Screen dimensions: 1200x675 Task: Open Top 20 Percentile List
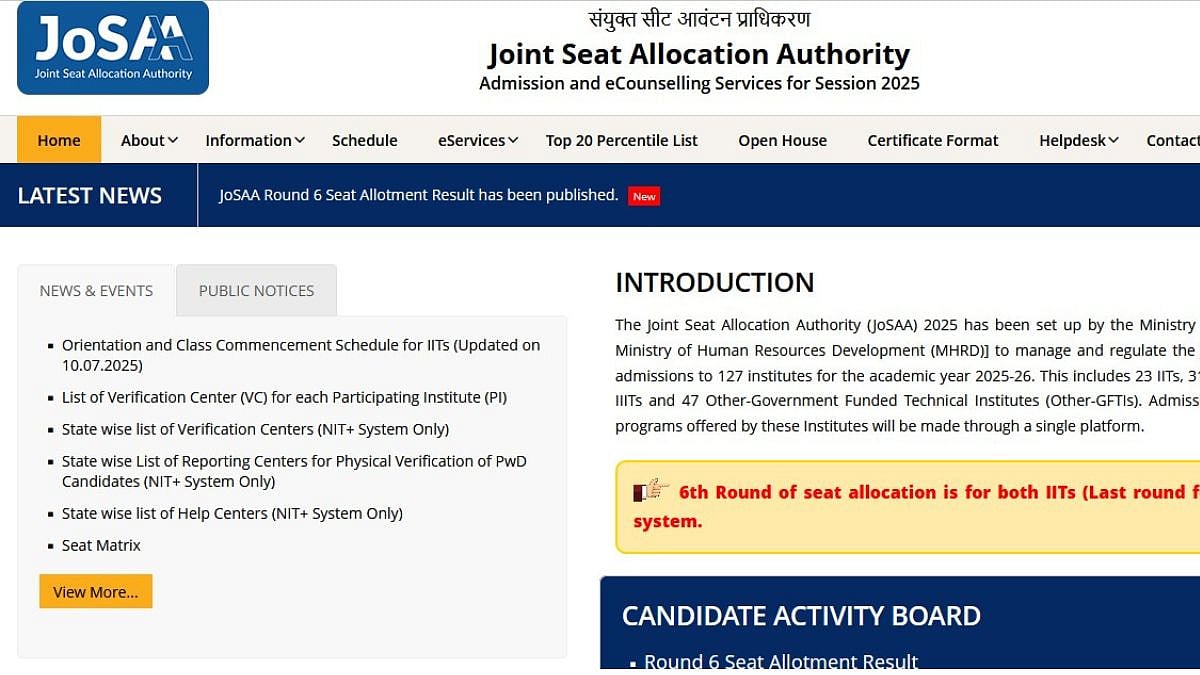(x=622, y=140)
